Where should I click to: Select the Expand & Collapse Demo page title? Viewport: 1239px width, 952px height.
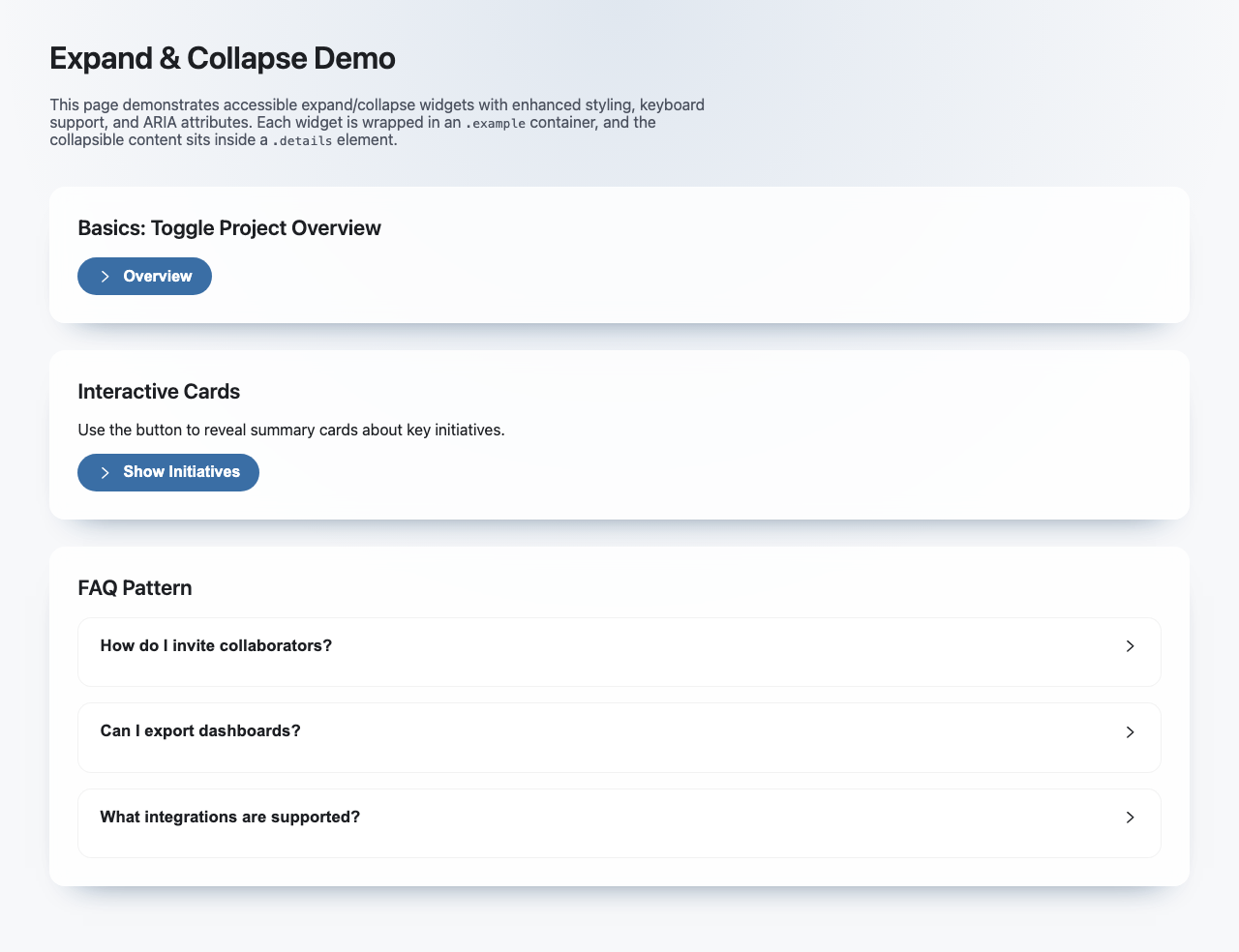[x=222, y=58]
